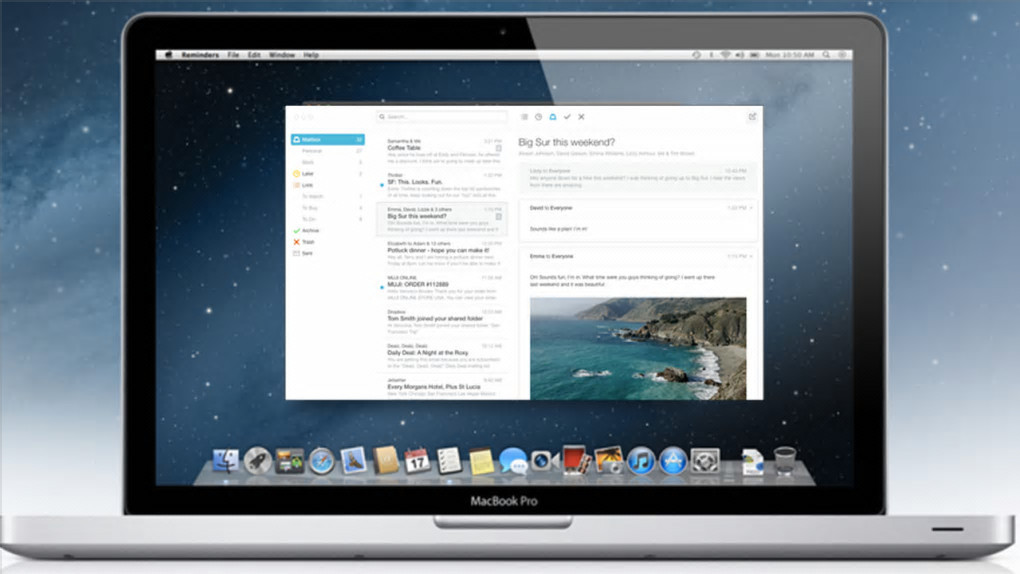The height and width of the screenshot is (574, 1020).
Task: Open 'Daily Deal: A Night at the Roxy' email
Action: tap(442, 356)
